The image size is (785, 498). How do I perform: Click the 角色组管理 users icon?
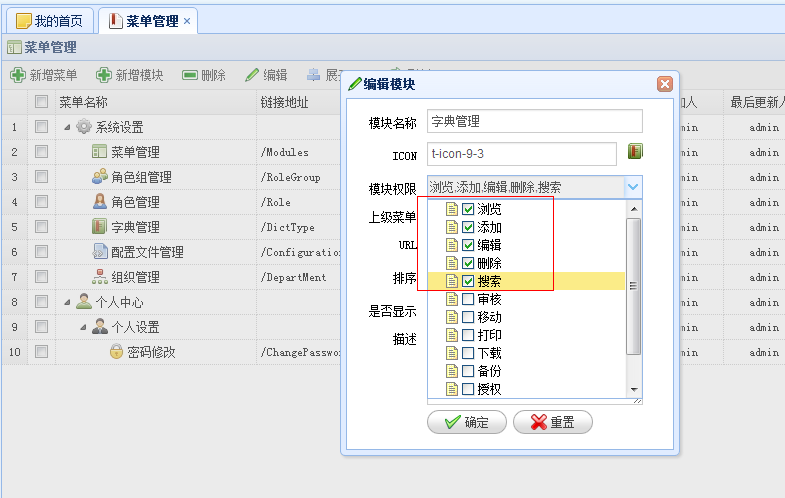click(x=100, y=176)
